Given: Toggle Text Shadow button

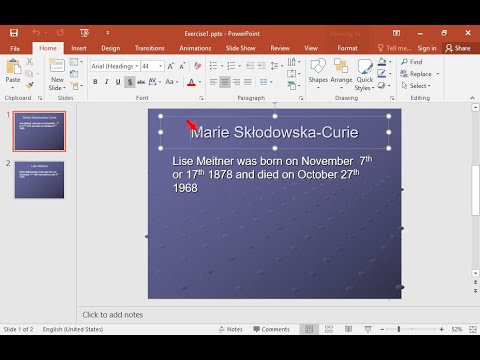Looking at the screenshot, I should [x=130, y=82].
